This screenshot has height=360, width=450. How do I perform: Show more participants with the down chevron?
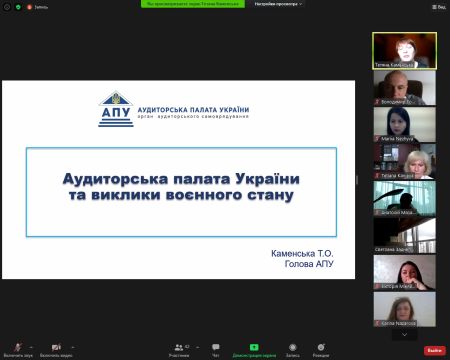[404, 334]
